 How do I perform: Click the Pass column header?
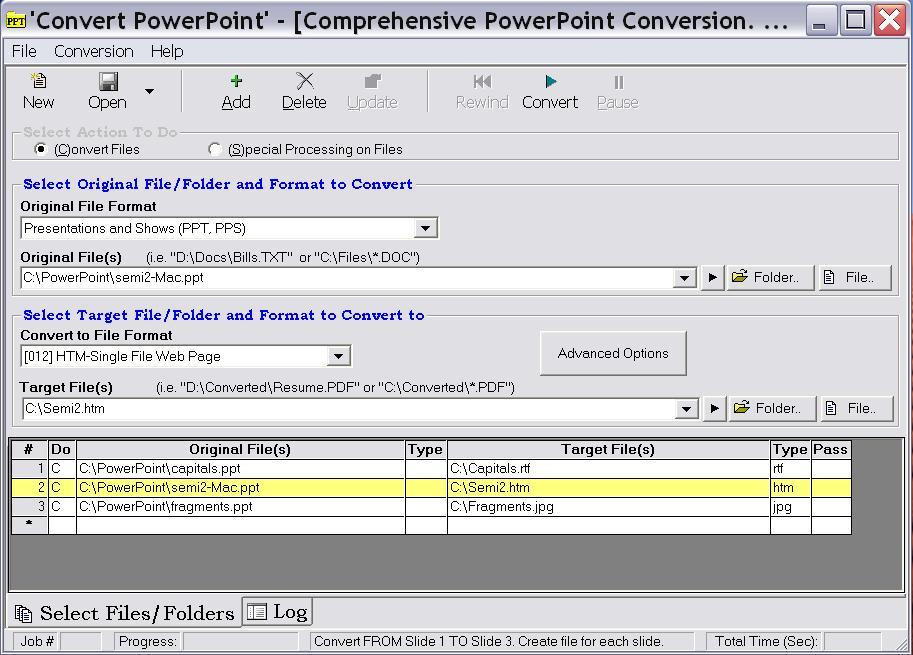(x=831, y=449)
